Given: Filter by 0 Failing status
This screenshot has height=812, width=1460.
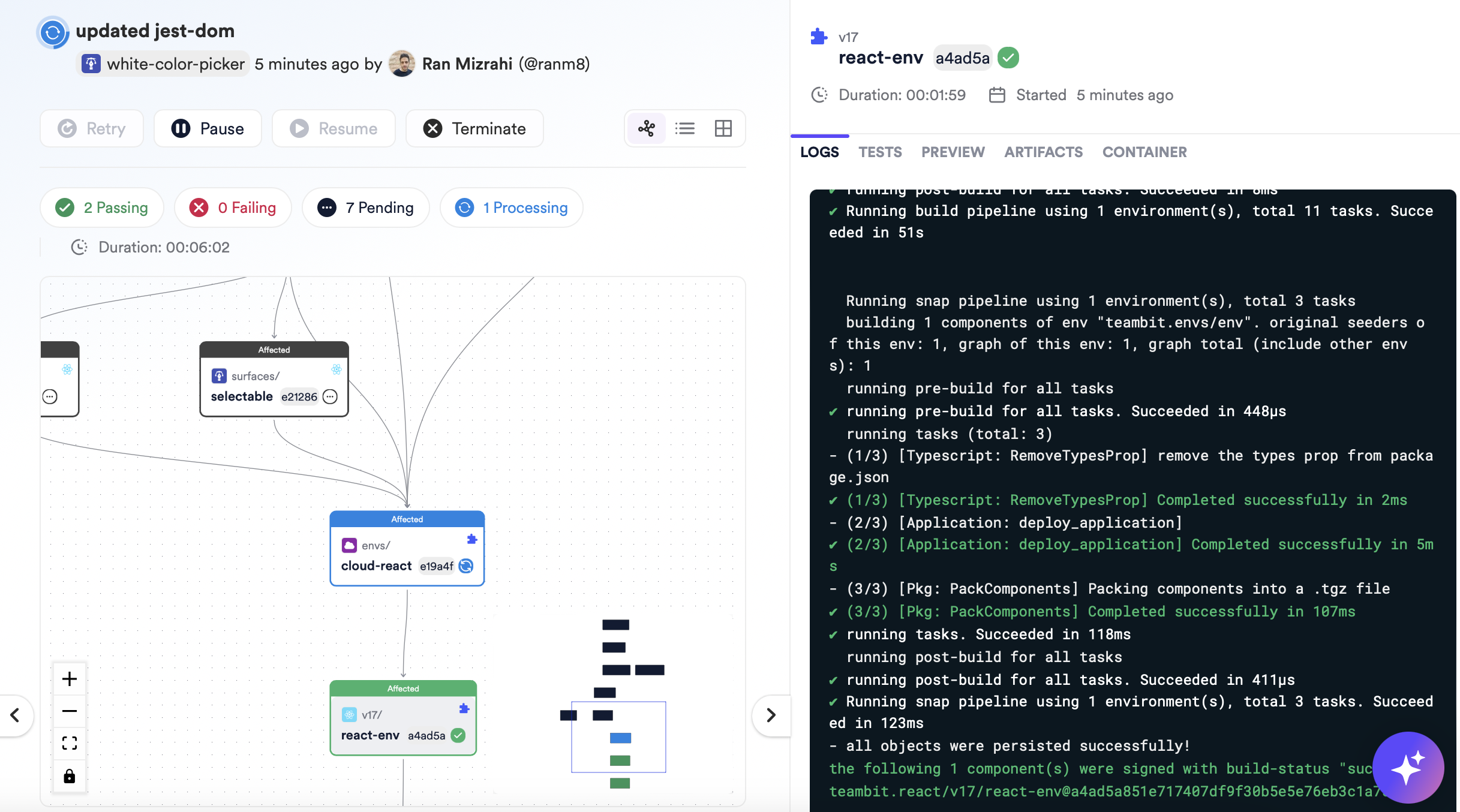Looking at the screenshot, I should (x=233, y=207).
